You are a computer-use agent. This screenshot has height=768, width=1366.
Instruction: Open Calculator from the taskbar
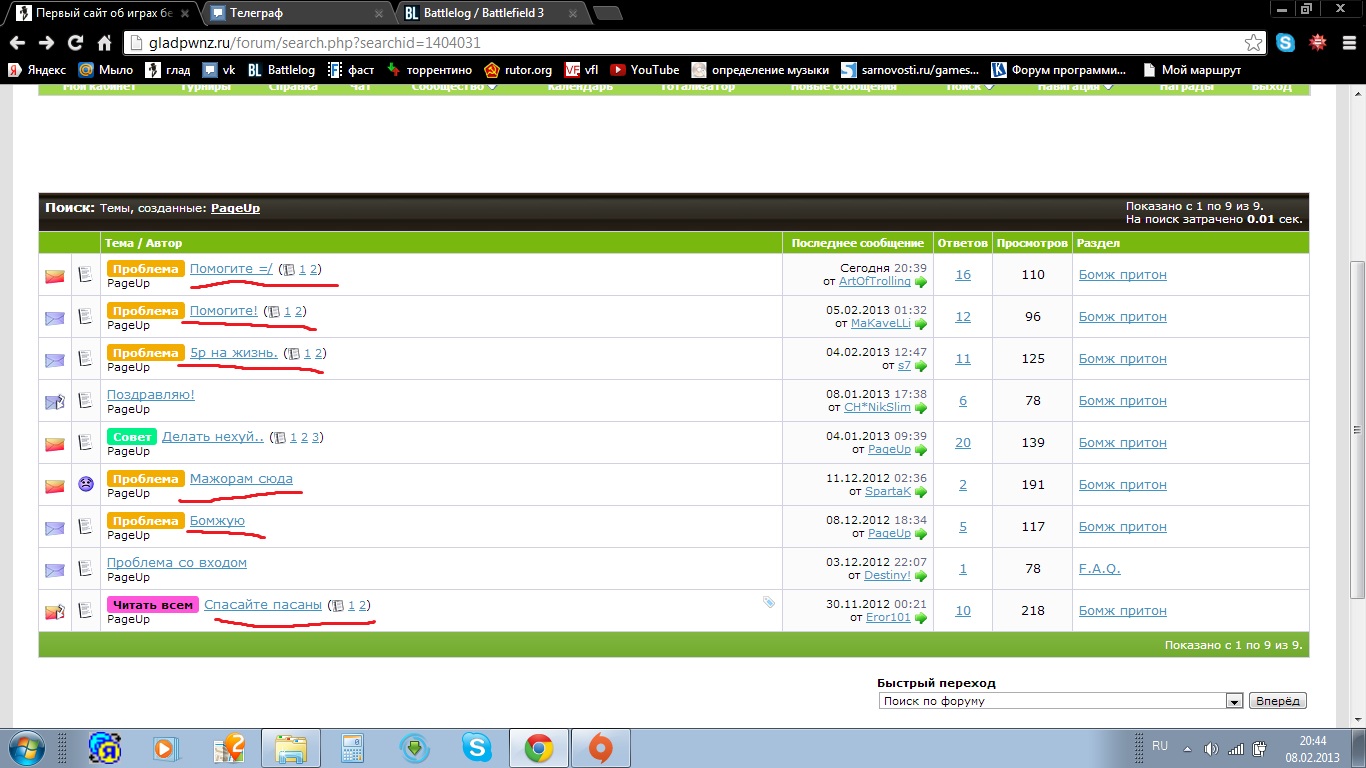coord(352,748)
